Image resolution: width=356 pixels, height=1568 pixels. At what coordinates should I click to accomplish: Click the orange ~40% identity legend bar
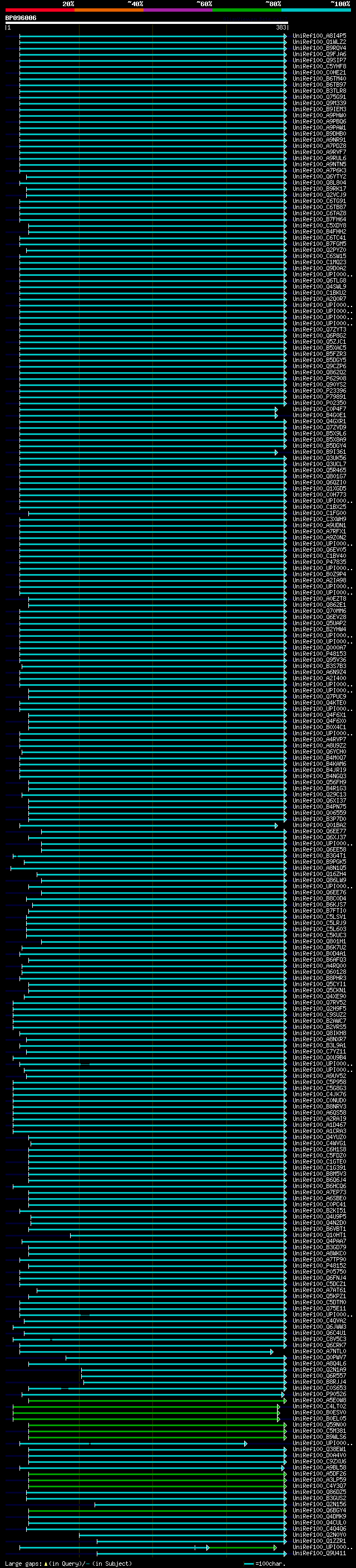click(x=110, y=11)
